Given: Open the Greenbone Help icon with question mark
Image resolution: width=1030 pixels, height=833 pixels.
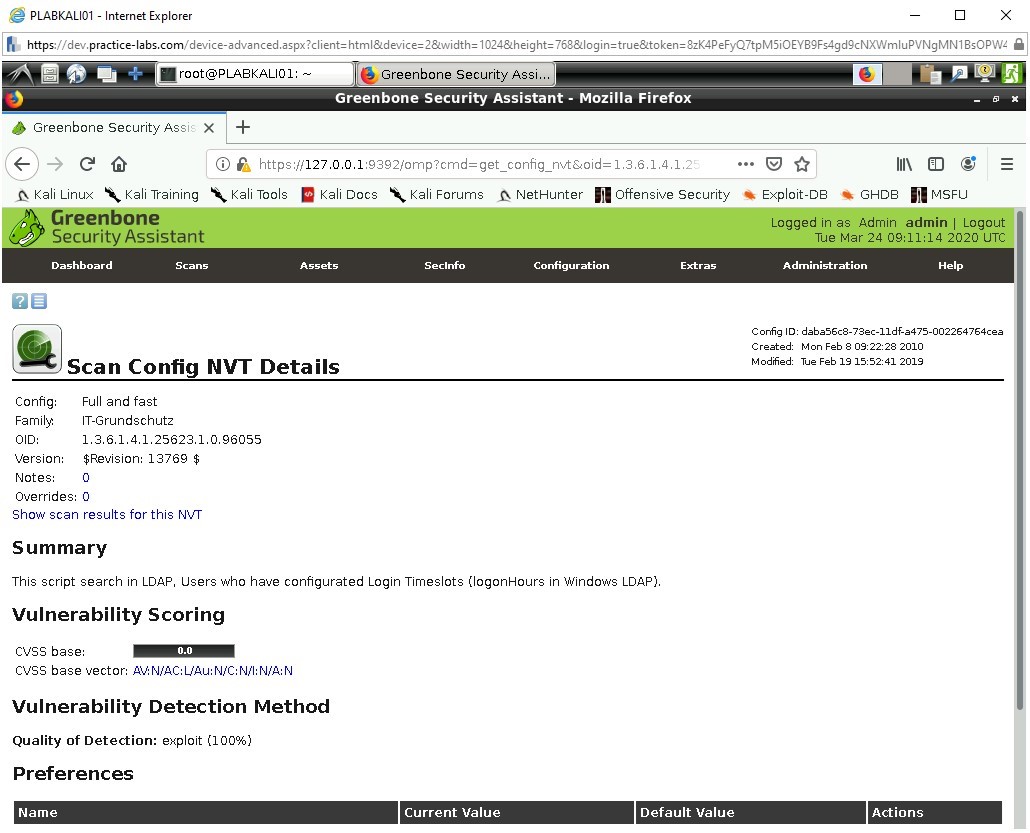Looking at the screenshot, I should pos(18,300).
